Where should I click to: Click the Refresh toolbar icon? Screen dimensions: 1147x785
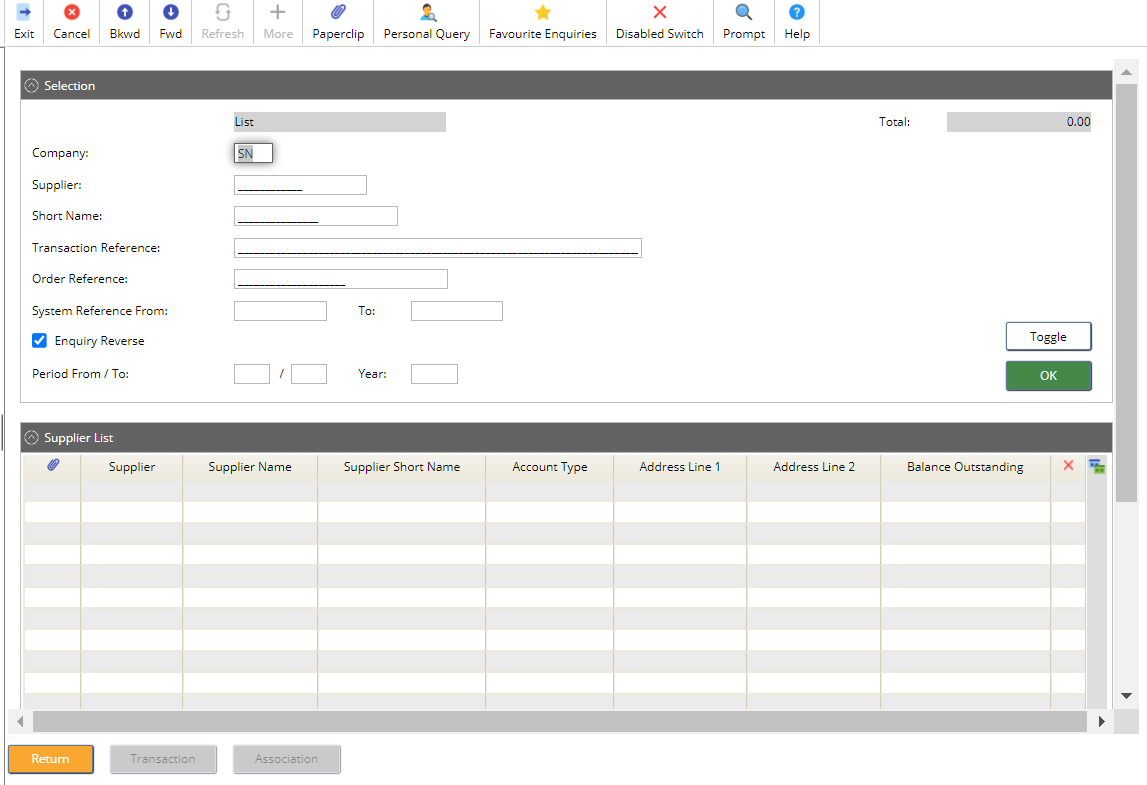point(222,12)
